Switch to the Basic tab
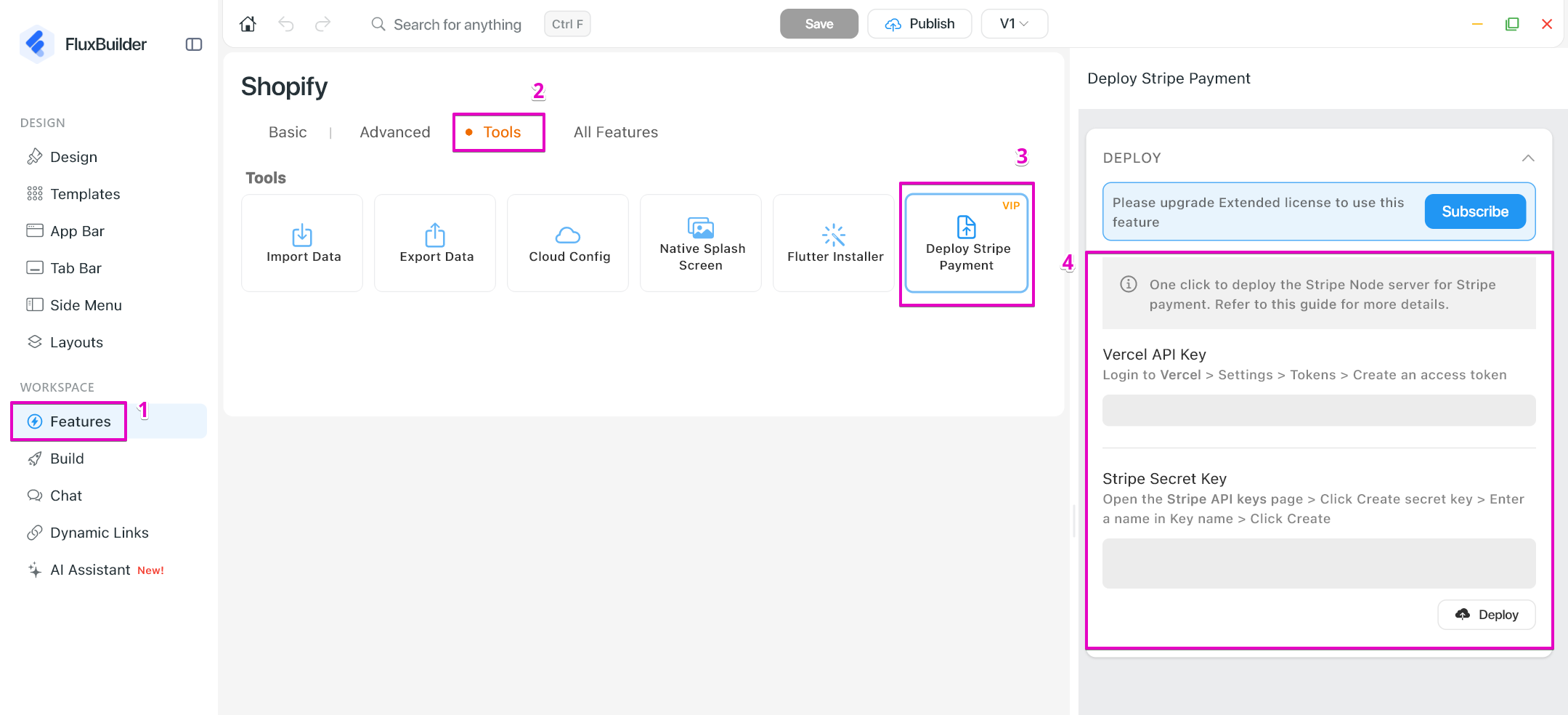This screenshot has width=1568, height=715. 288,132
